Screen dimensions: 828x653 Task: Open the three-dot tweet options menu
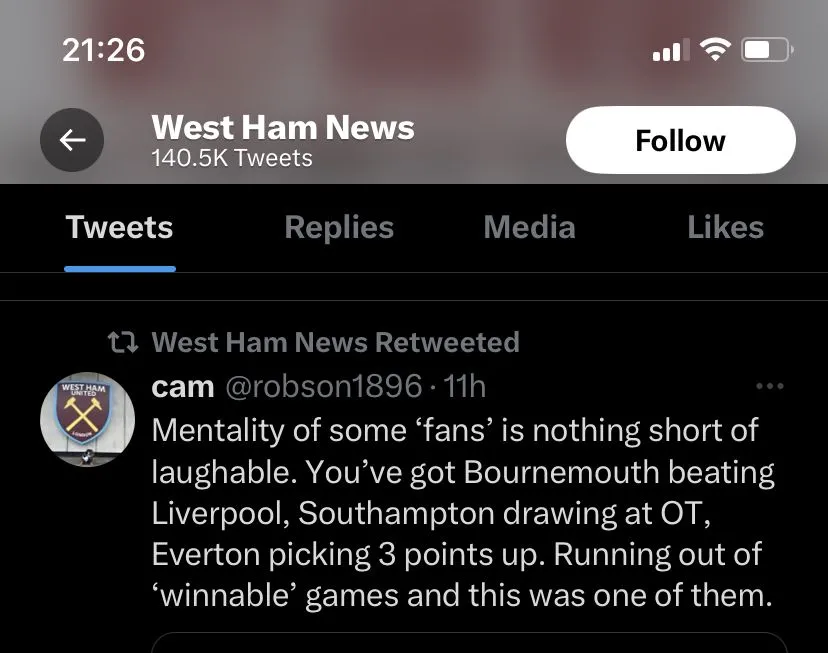pos(769,386)
